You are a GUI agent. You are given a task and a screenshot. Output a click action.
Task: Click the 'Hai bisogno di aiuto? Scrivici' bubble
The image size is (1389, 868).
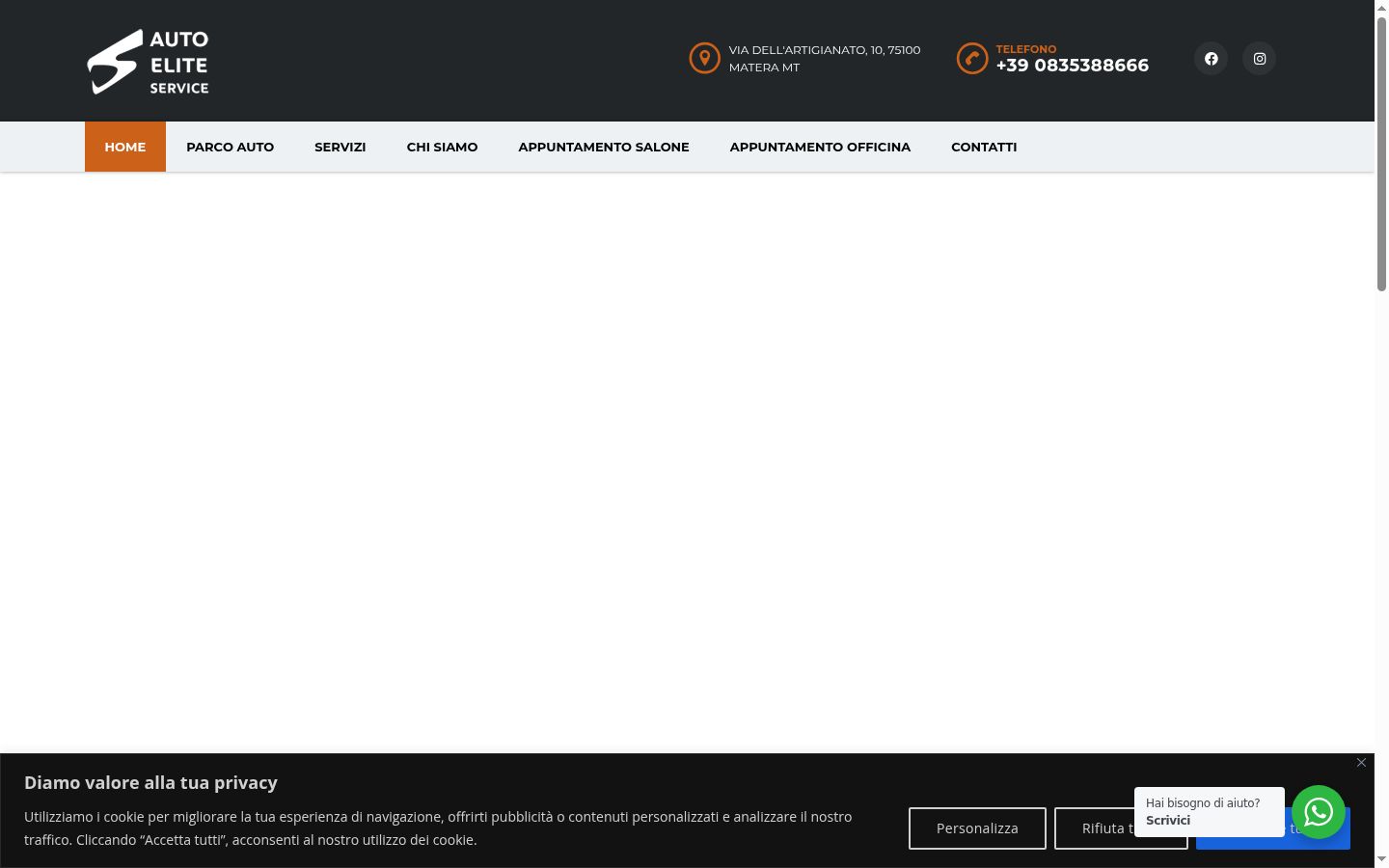(x=1210, y=812)
